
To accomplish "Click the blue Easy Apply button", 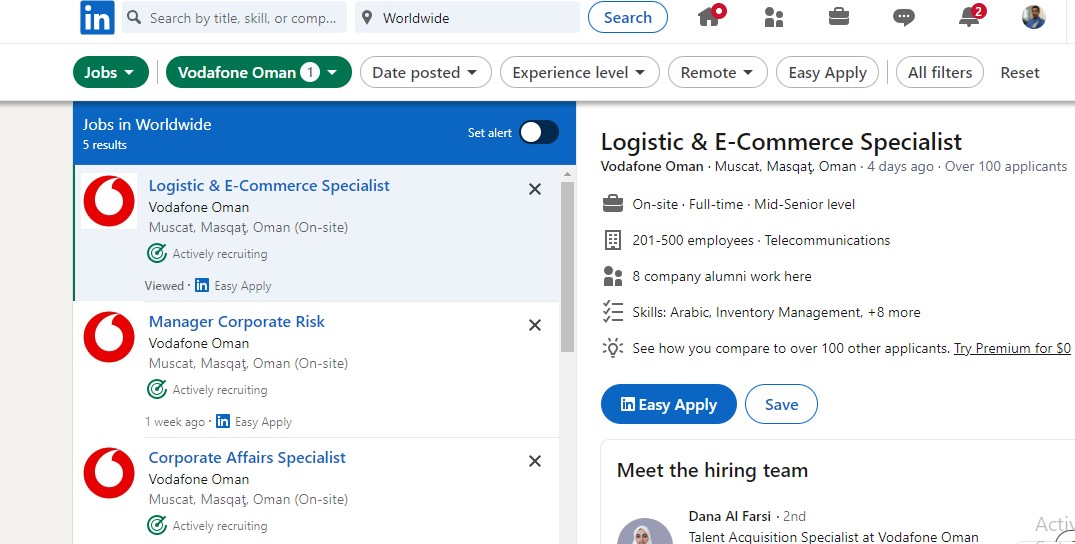I will (668, 404).
